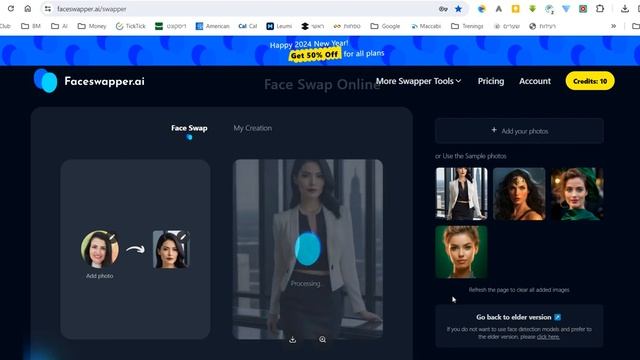Open the green download arrow extension
This screenshot has height=360, width=640.
click(532, 9)
